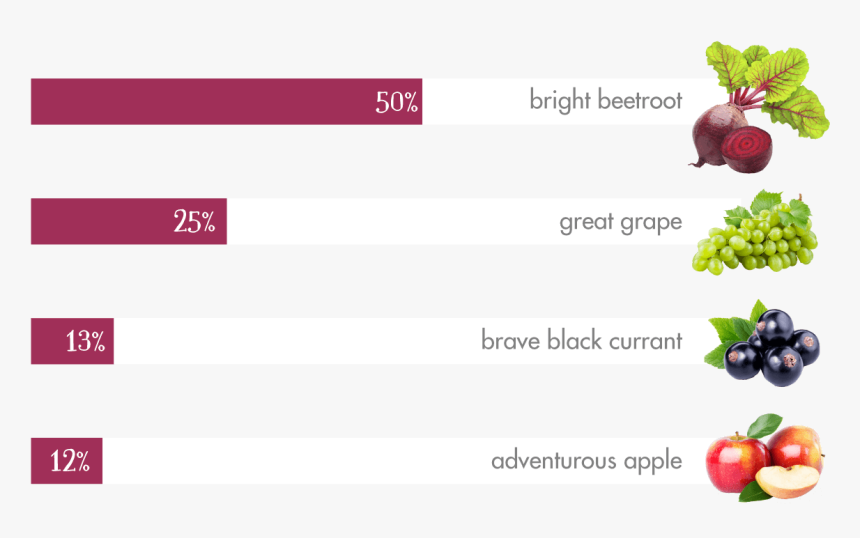The image size is (860, 538).
Task: Select the red apples picture
Action: [765, 457]
